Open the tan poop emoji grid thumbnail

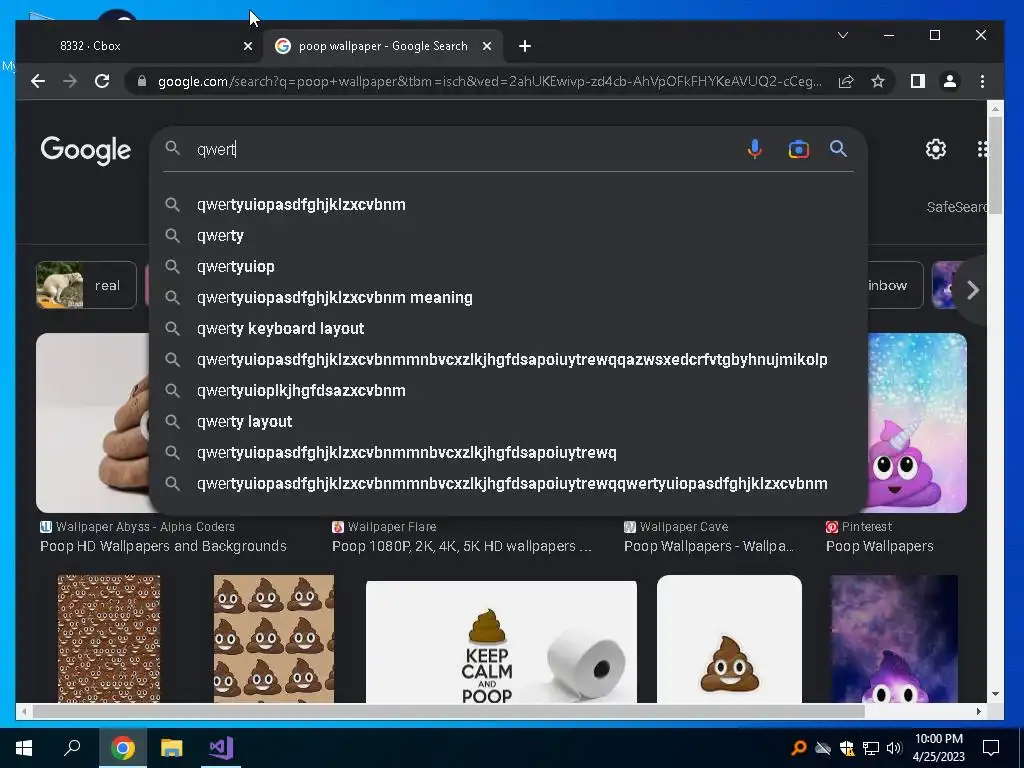click(274, 639)
